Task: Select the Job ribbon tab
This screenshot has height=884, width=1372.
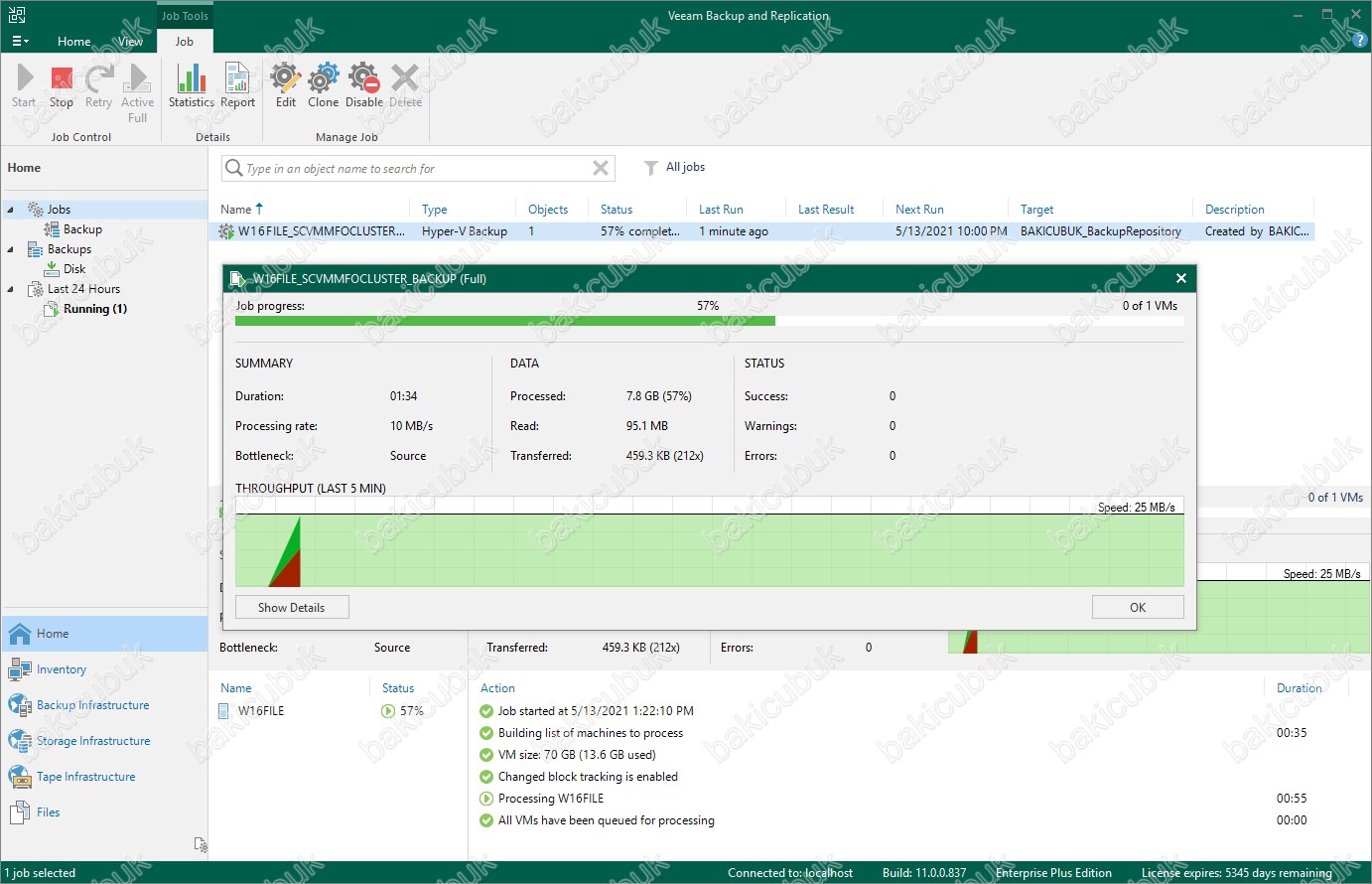Action: (185, 42)
